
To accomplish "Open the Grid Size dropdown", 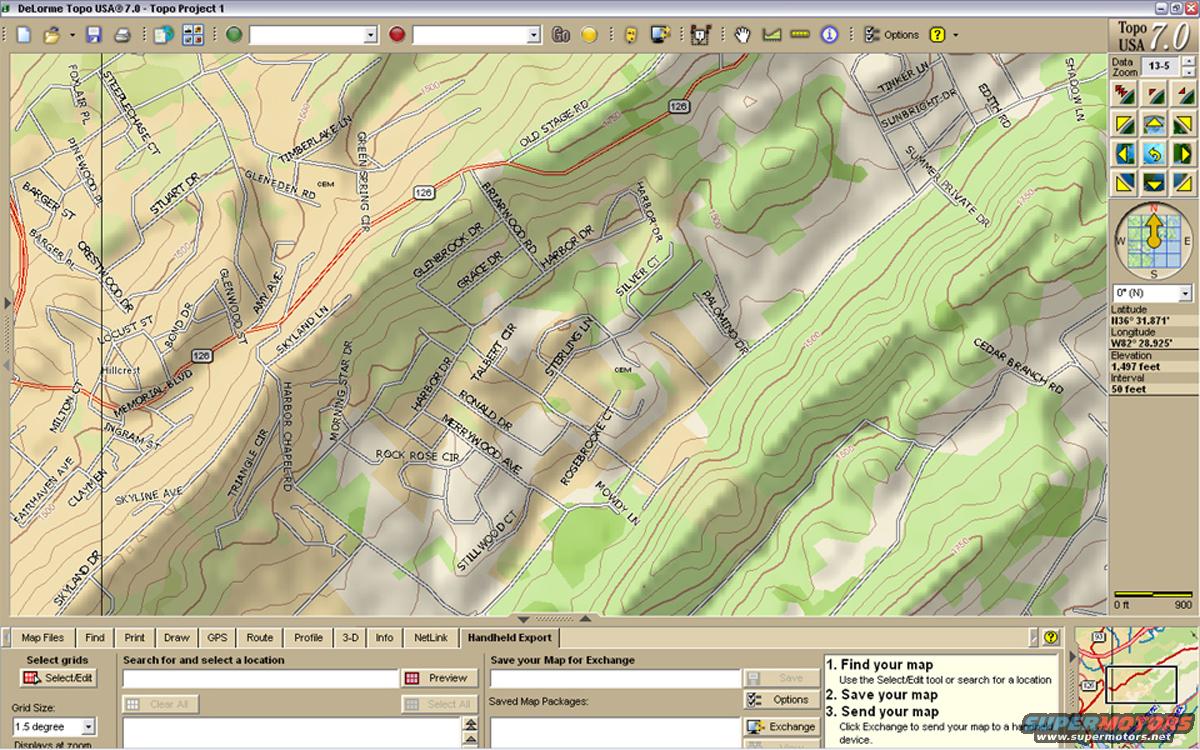I will pos(88,727).
